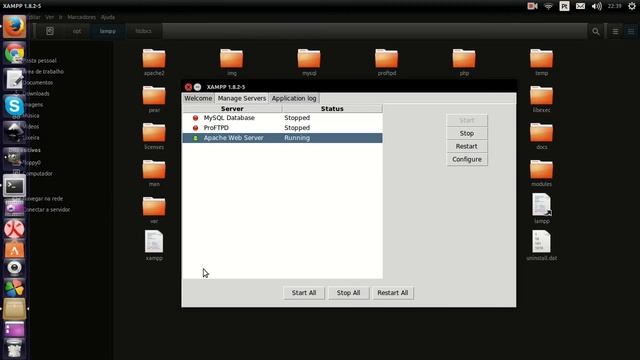The height and width of the screenshot is (360, 640).
Task: Click the Restart button
Action: [x=467, y=147]
